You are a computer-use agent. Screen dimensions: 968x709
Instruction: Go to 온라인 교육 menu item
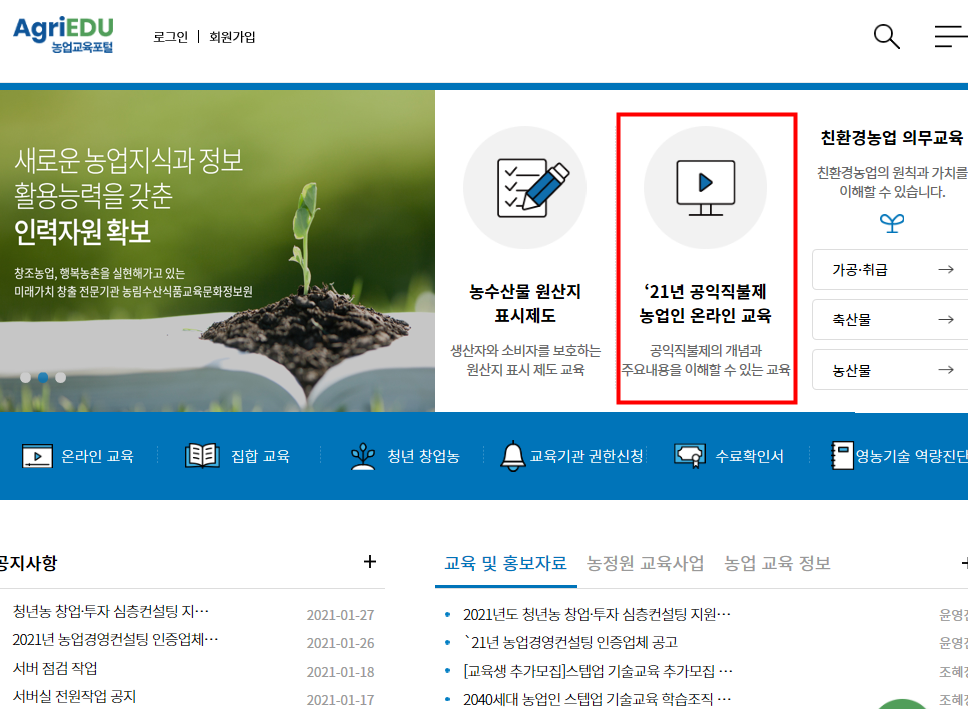[97, 456]
